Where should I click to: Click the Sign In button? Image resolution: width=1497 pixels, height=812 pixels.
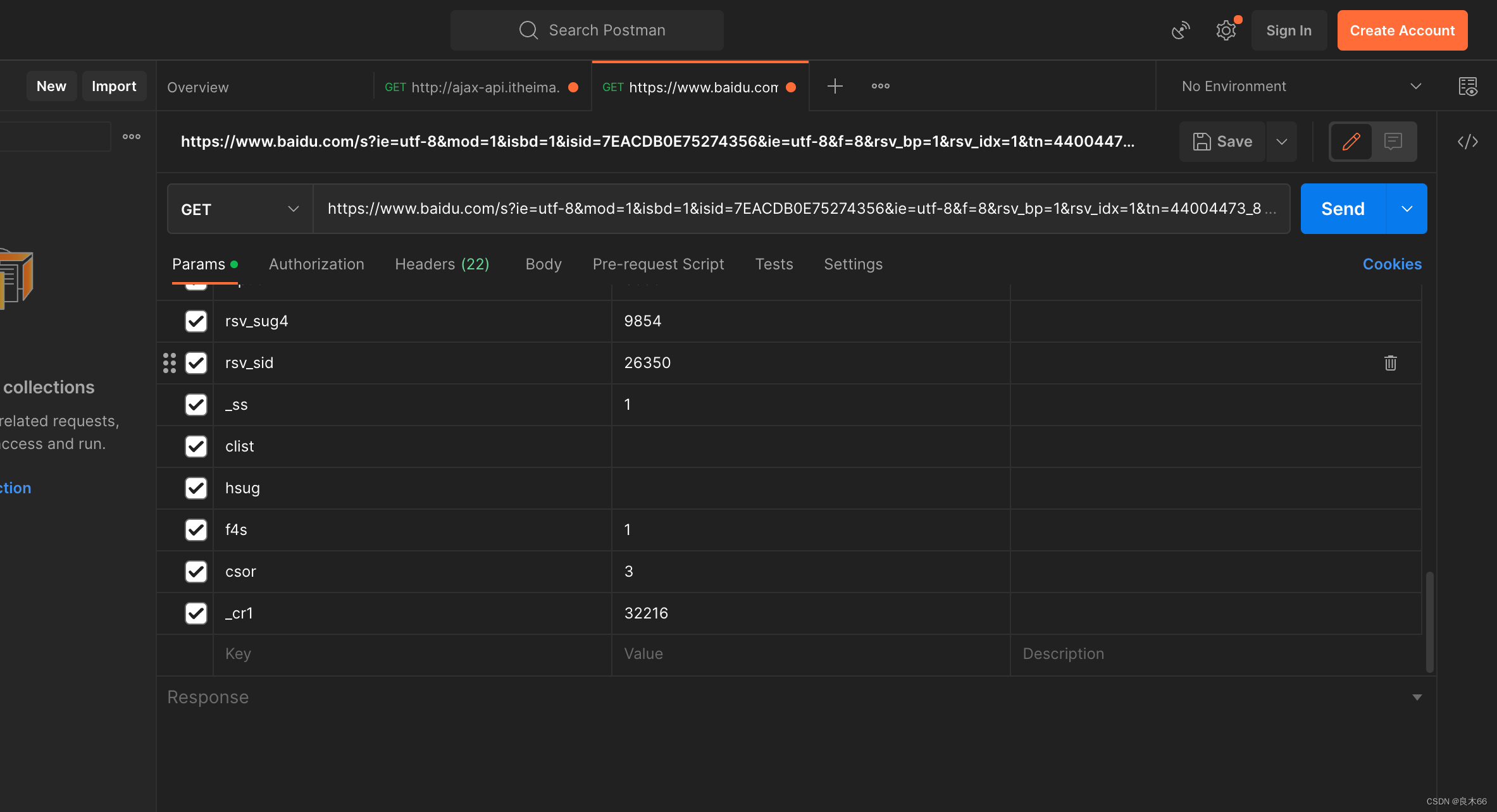click(x=1289, y=30)
